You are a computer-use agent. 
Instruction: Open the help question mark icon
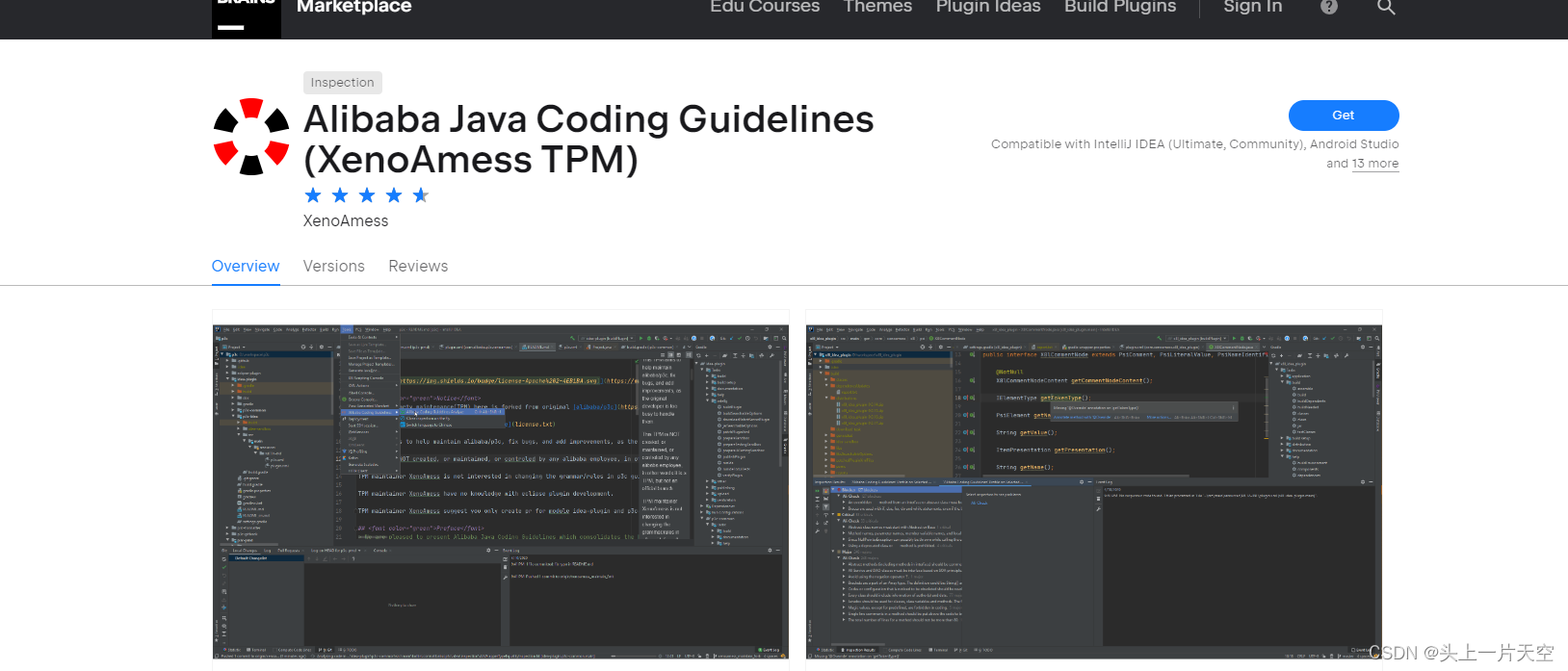pos(1329,7)
